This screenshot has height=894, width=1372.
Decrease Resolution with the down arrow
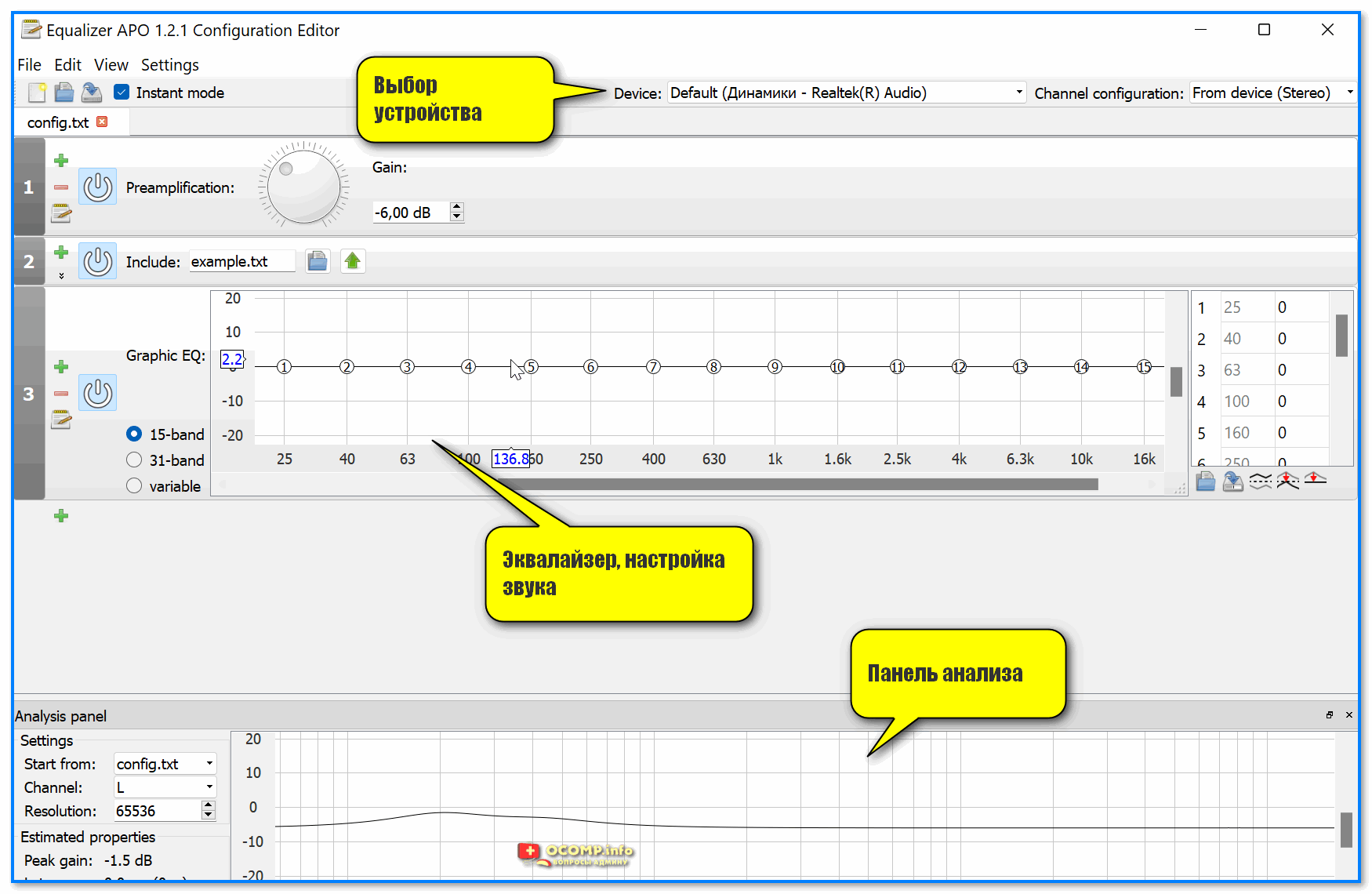[x=208, y=816]
